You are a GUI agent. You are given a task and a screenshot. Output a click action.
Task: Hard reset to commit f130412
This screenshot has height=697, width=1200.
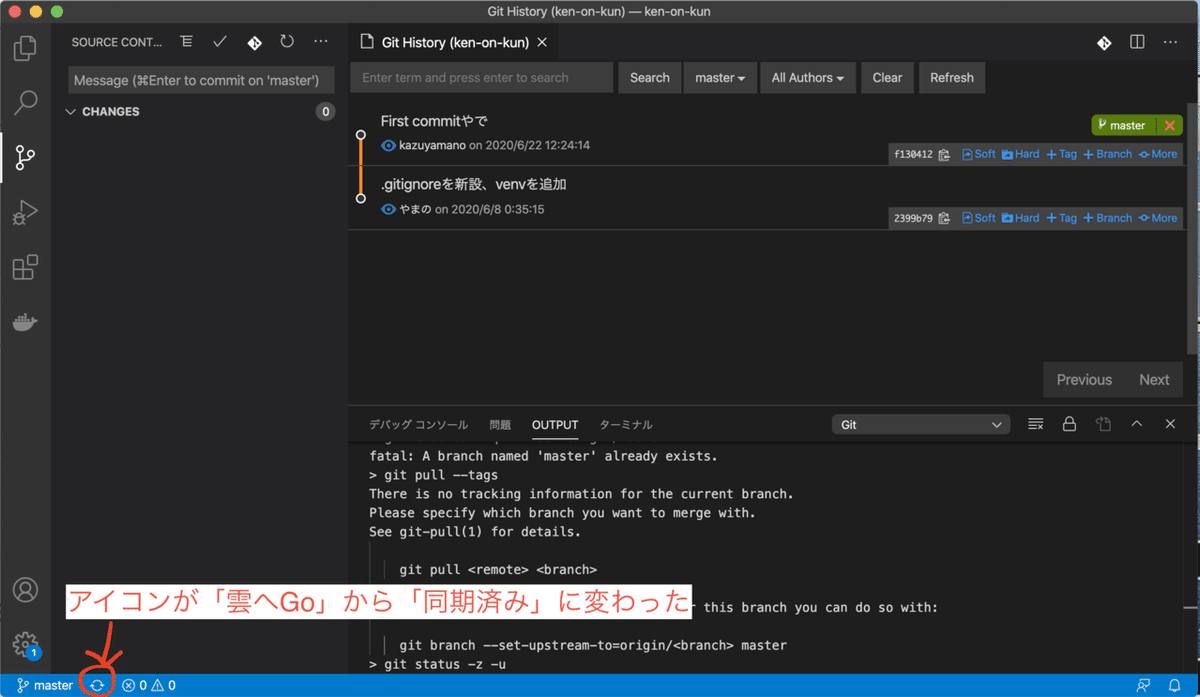[x=1021, y=154]
